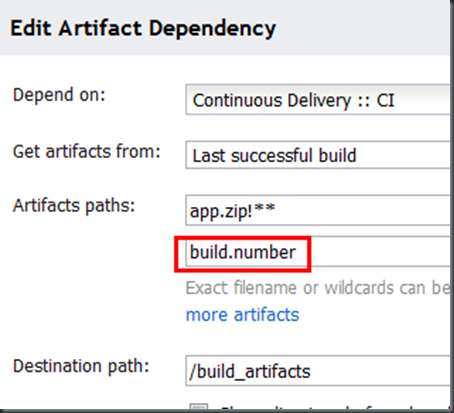Click the cut-off checkbox label text

pyautogui.click(x=335, y=408)
